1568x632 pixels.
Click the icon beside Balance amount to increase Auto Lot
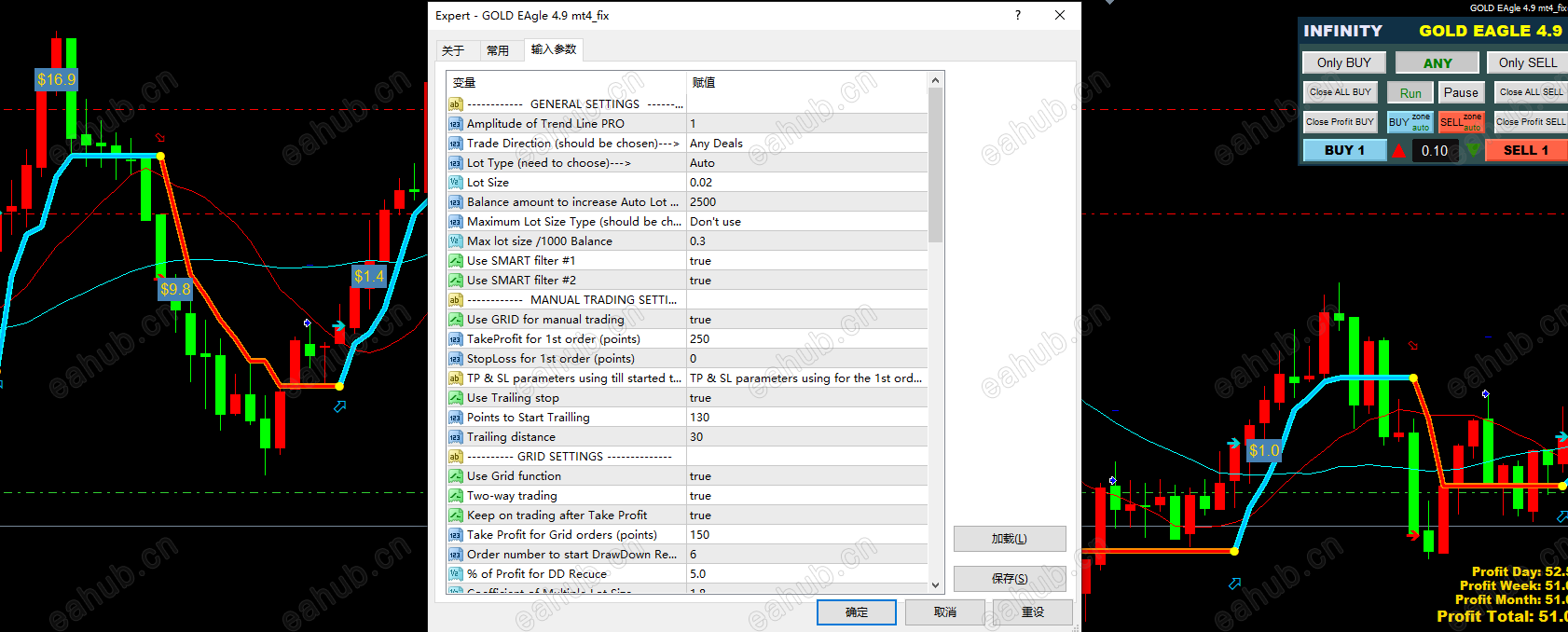455,202
